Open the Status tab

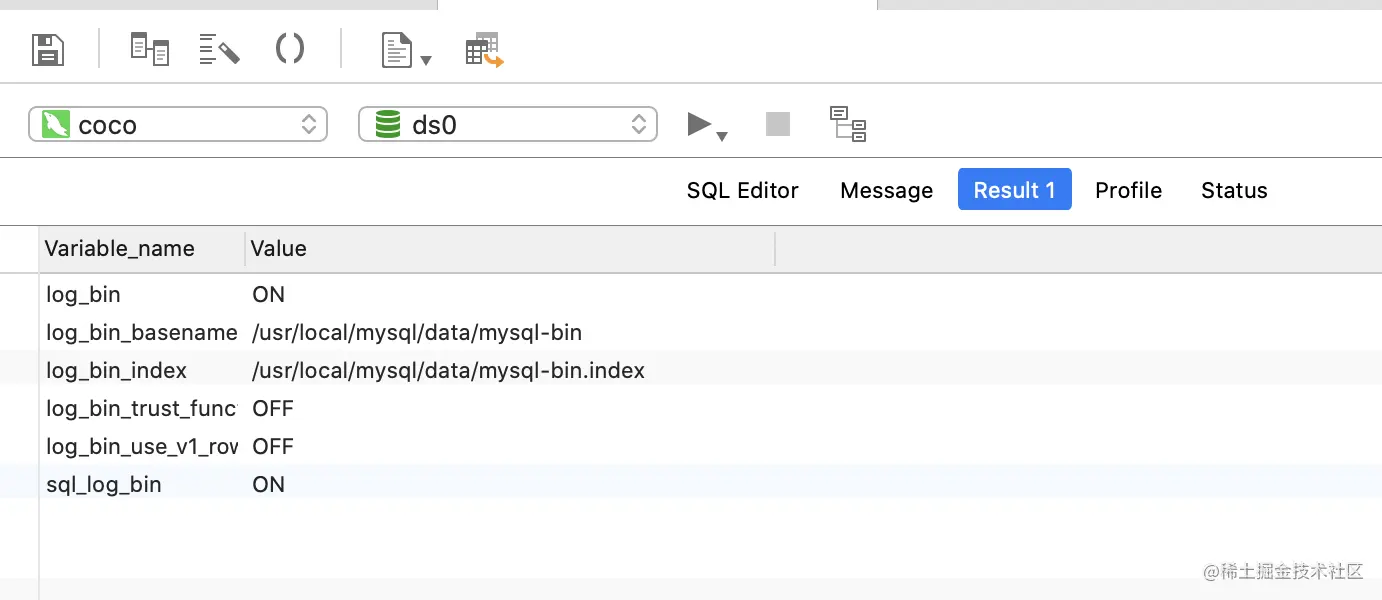tap(1234, 190)
